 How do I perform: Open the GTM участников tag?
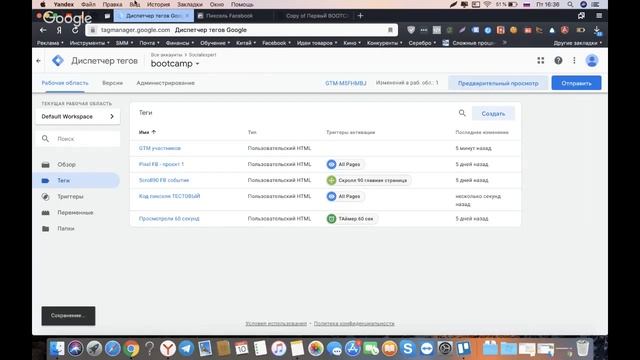(160, 148)
